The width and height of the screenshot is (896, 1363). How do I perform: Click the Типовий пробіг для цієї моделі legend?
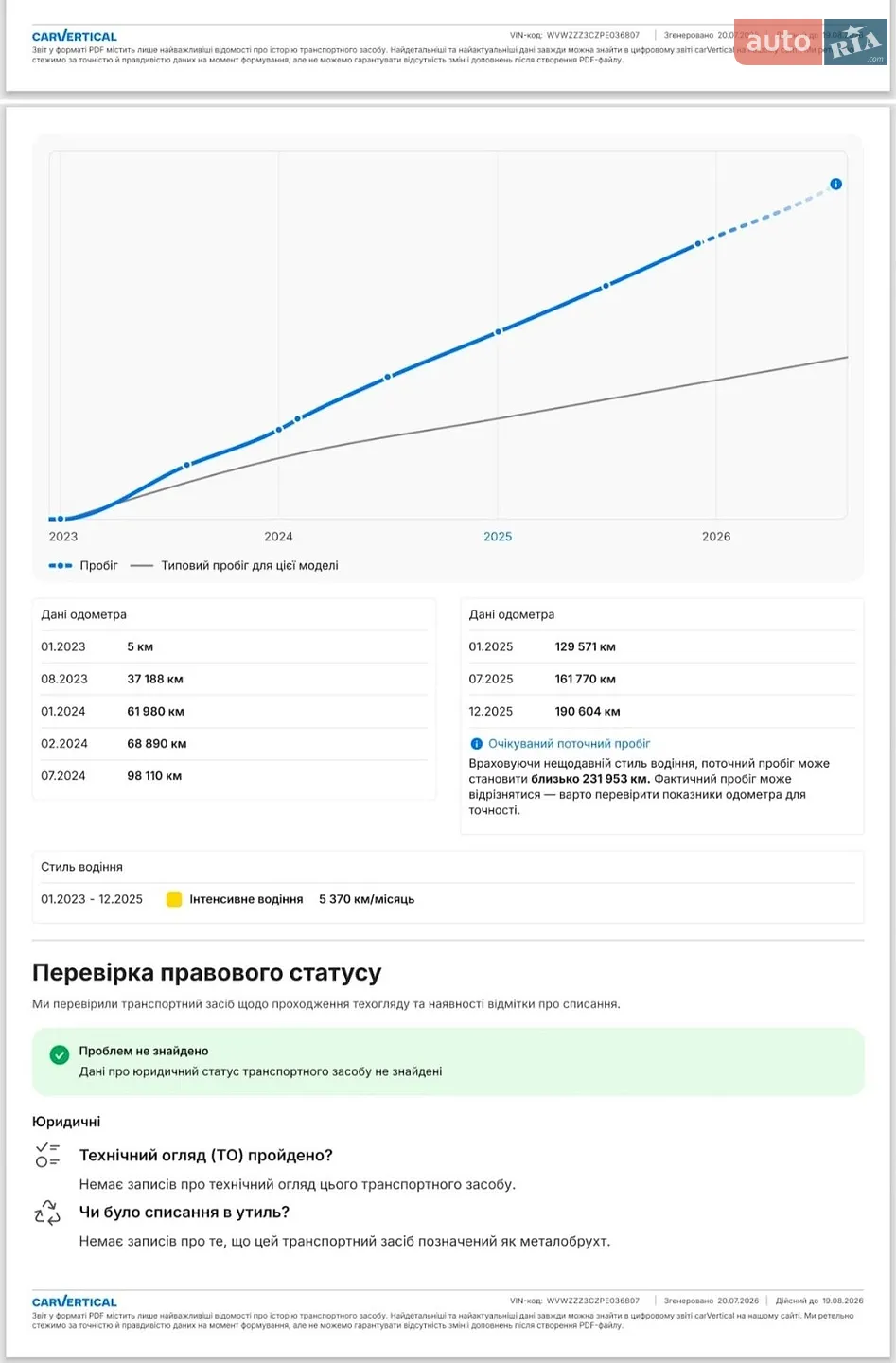pyautogui.click(x=235, y=565)
